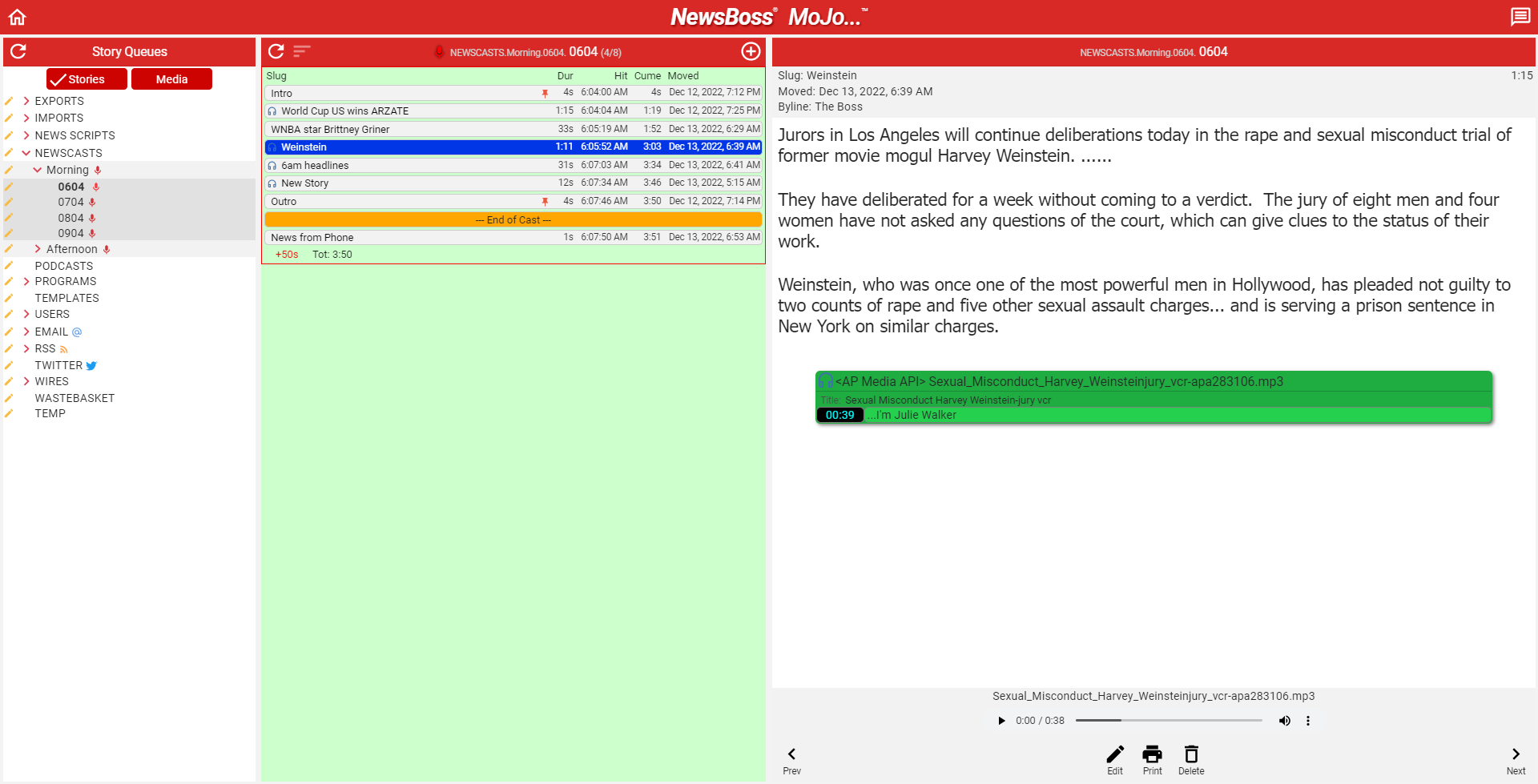
Task: Open the 0904 newscast queue
Action: tap(70, 233)
